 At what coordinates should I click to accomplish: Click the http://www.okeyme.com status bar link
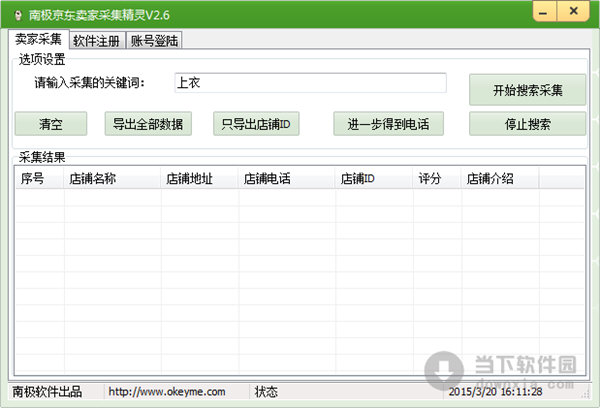tap(167, 392)
